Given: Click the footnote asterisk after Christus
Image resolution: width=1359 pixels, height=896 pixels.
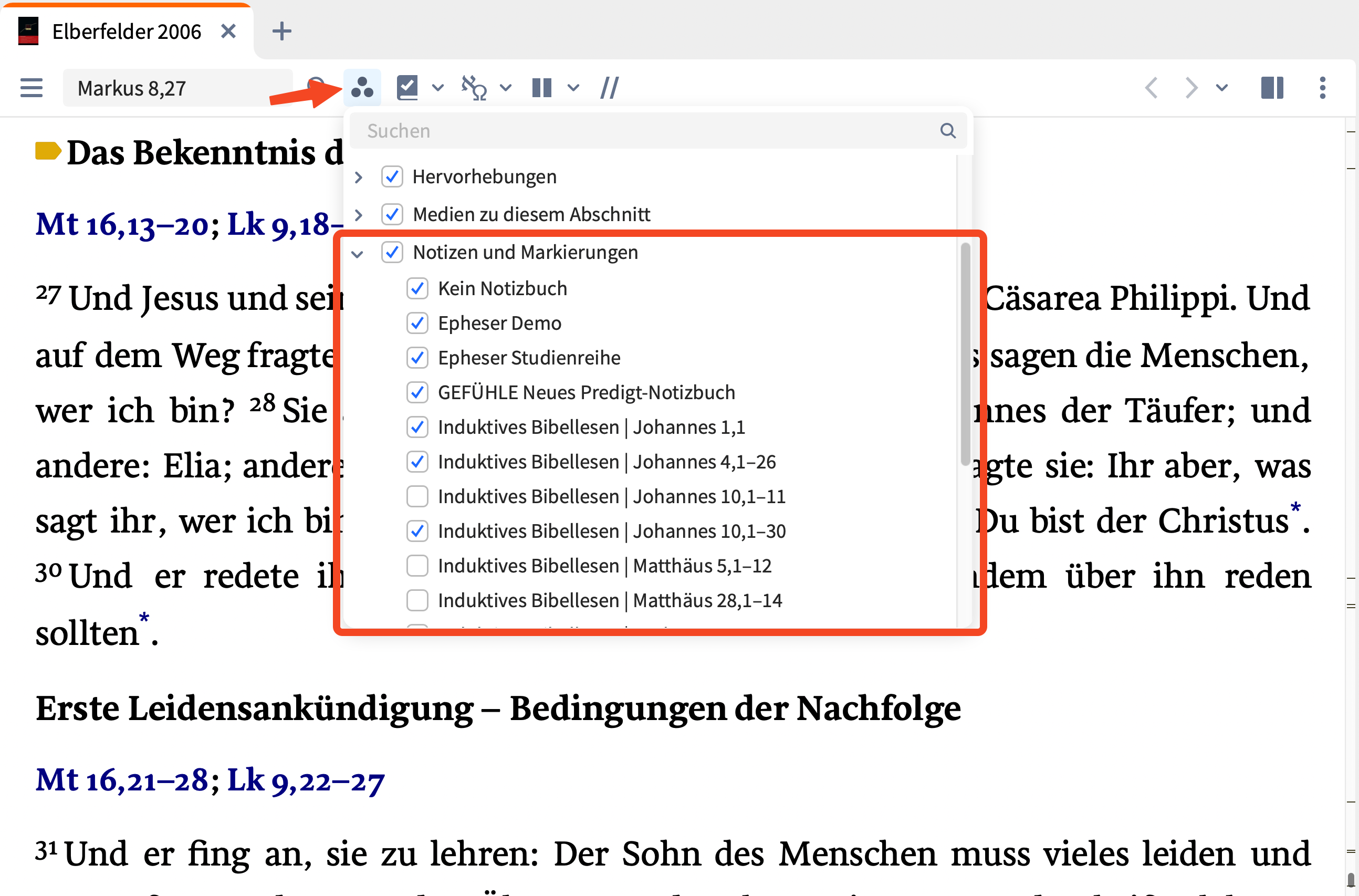Looking at the screenshot, I should (1295, 507).
